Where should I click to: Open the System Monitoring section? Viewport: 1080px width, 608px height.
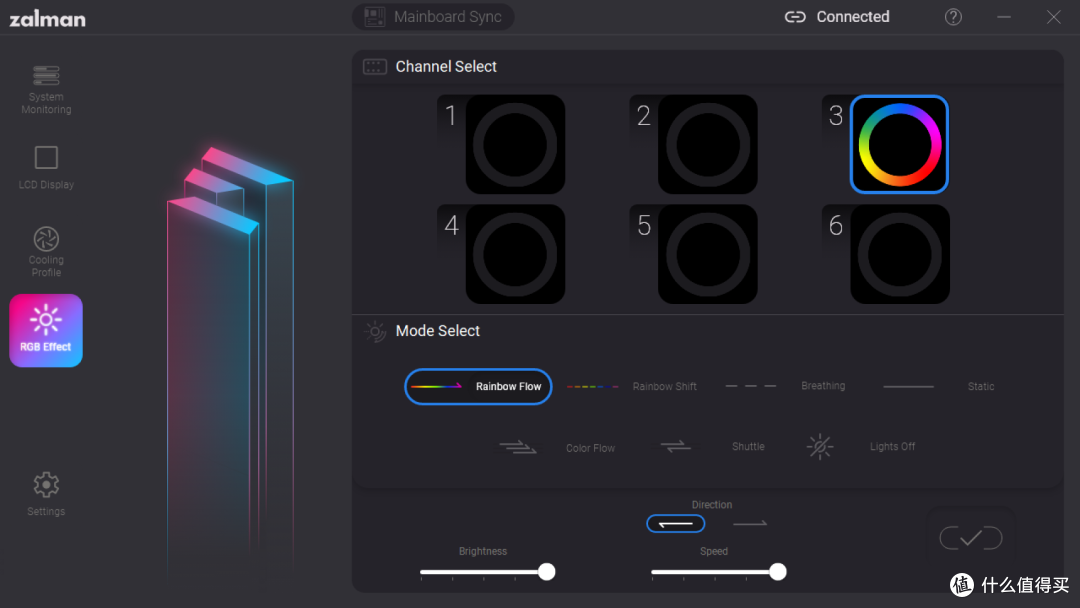46,90
